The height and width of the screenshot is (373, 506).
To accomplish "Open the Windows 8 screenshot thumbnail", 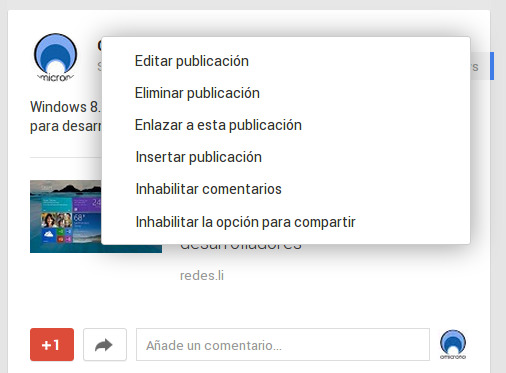I will click(x=66, y=216).
